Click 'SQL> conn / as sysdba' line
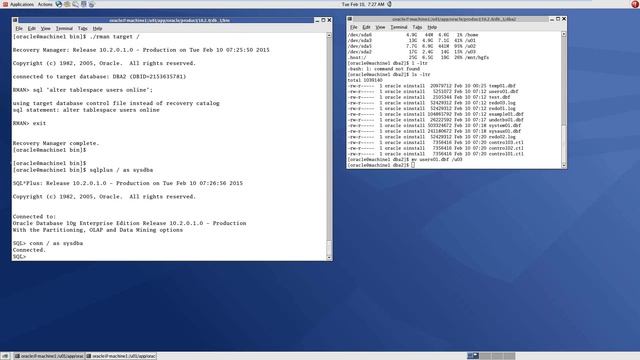640x360 pixels. (48, 243)
